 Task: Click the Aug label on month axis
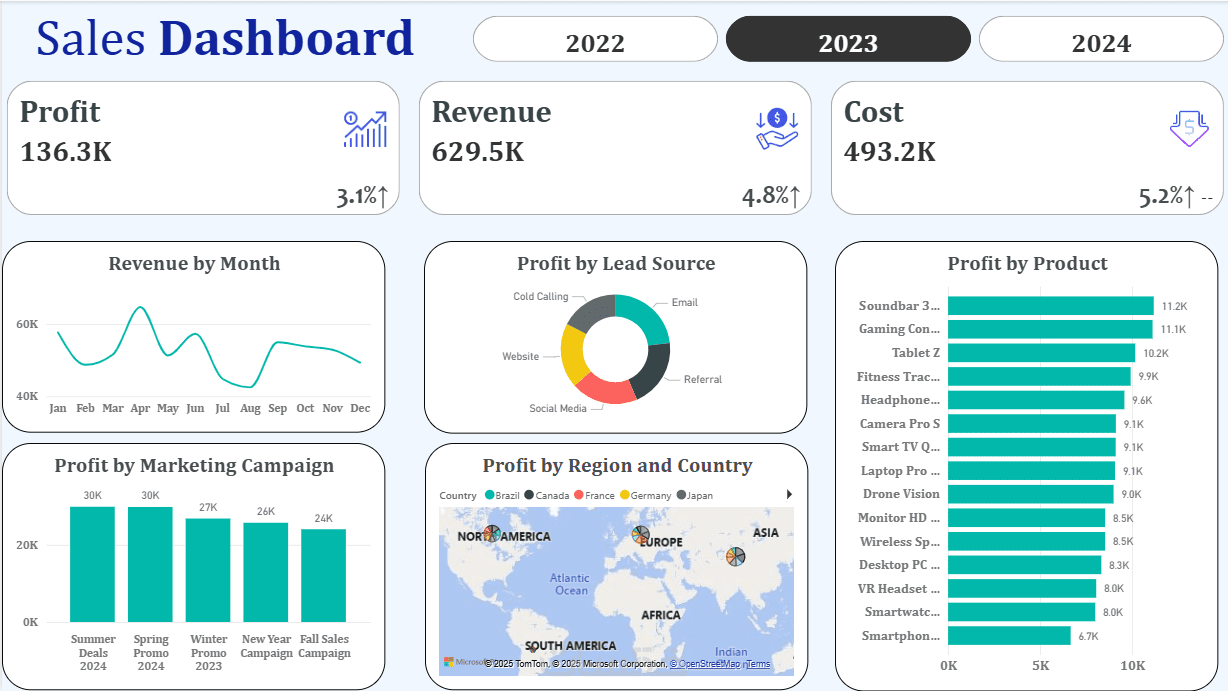(250, 408)
